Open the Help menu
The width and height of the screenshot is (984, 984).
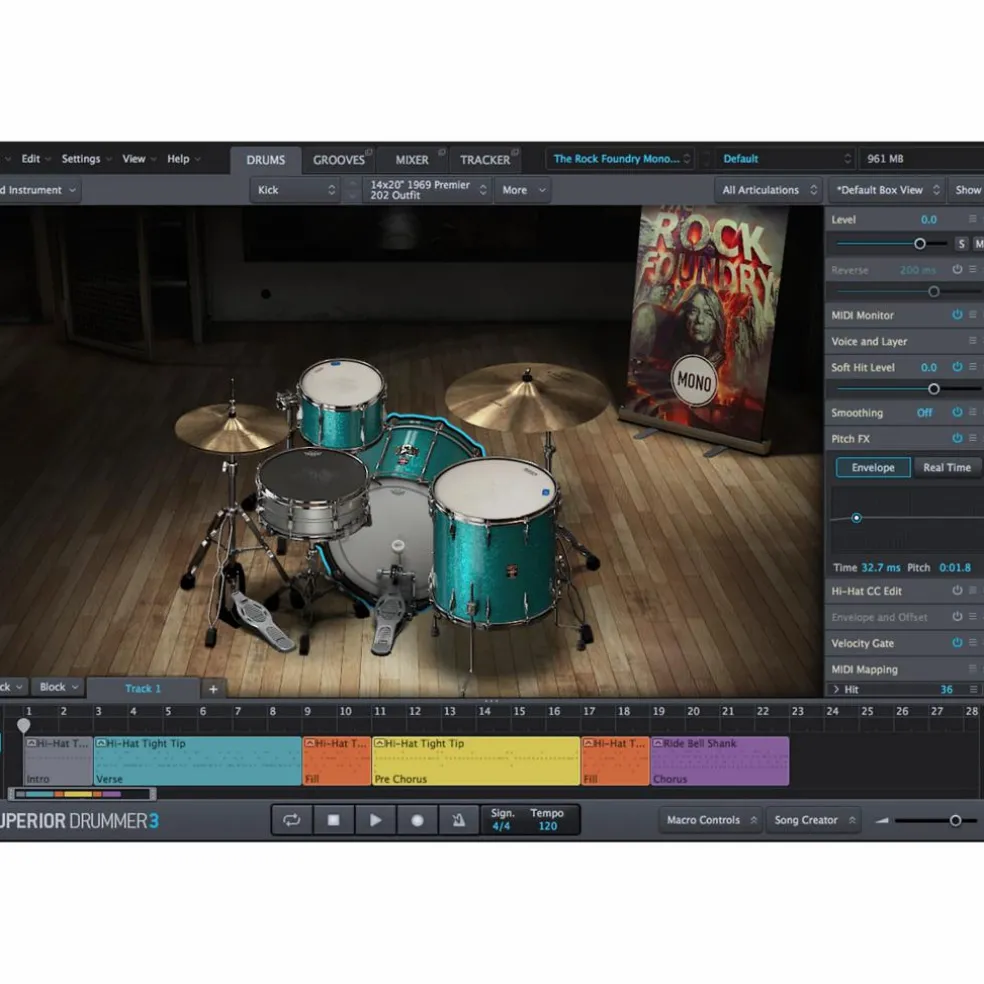click(x=178, y=159)
